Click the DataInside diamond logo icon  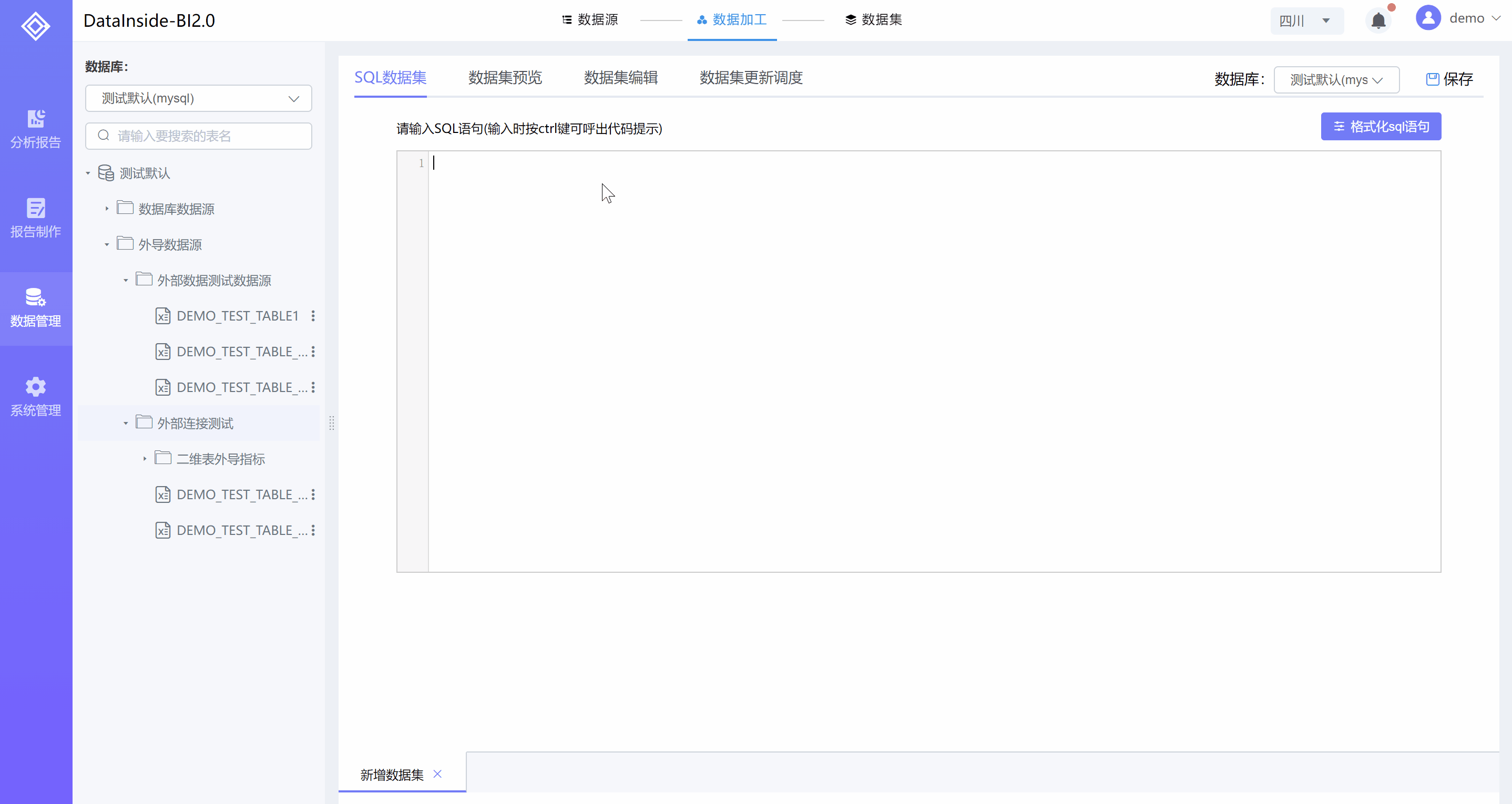tap(36, 26)
